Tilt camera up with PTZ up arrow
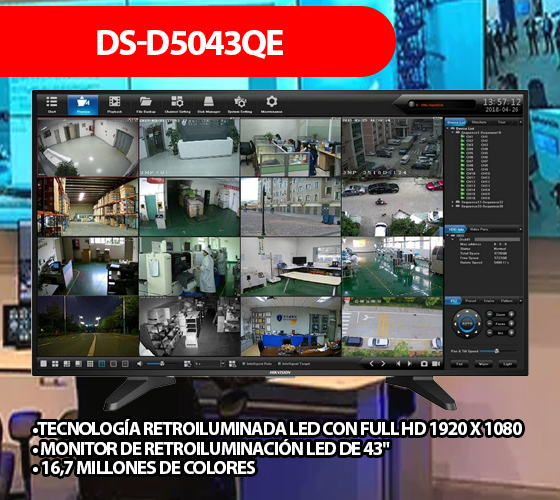The height and width of the screenshot is (500, 560). (x=467, y=311)
